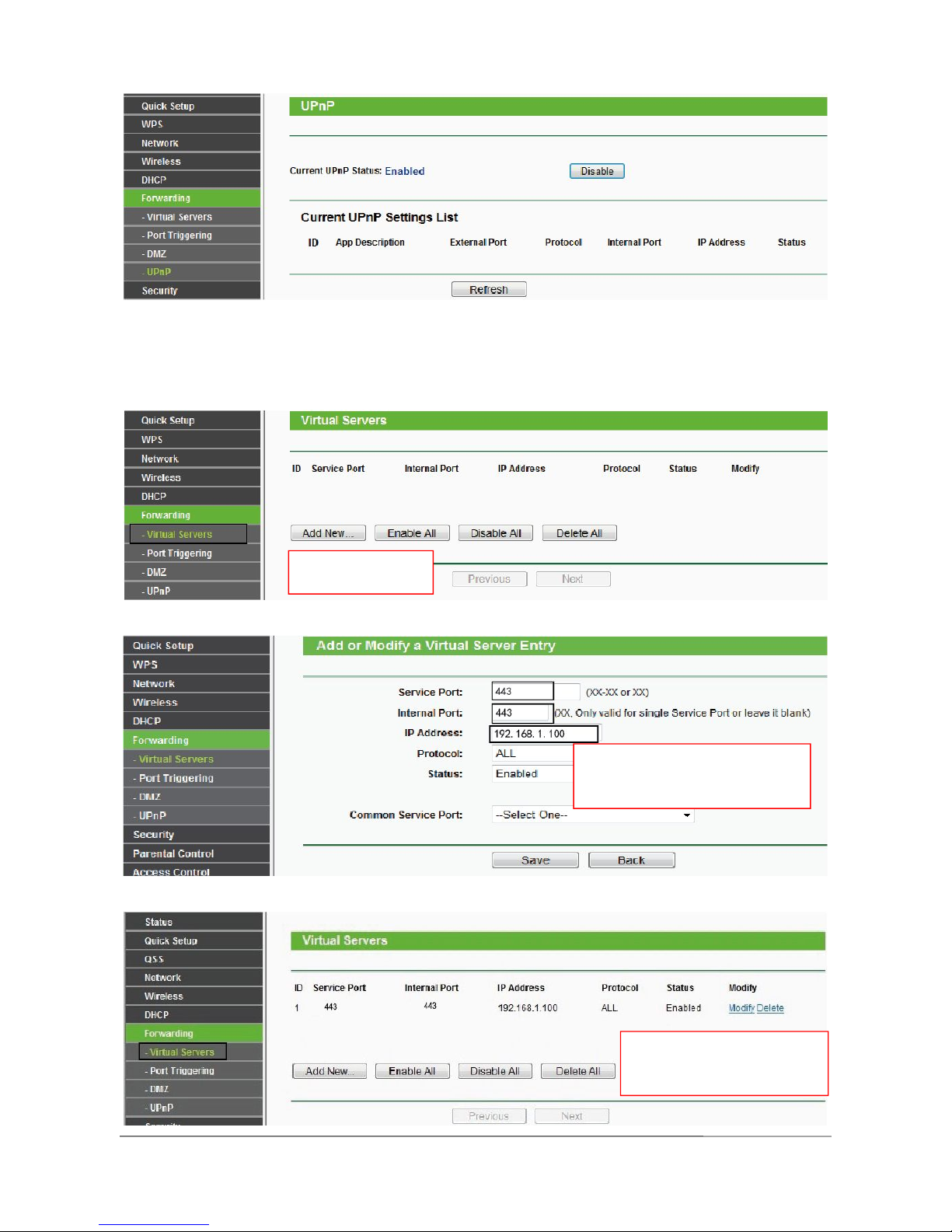Screen dimensions: 952x1232
Task: Open Wireless in the UPnP page sidebar
Action: pyautogui.click(x=192, y=162)
